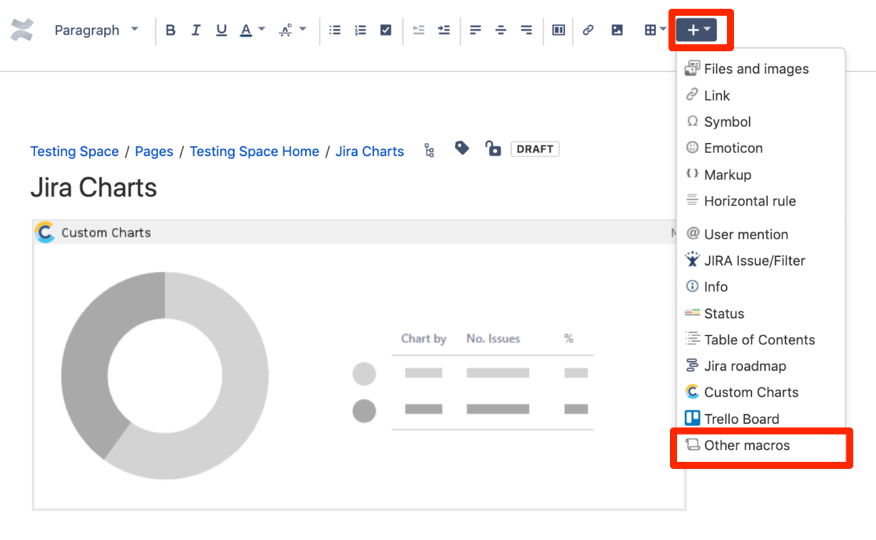The height and width of the screenshot is (540, 876).
Task: Toggle underline formatting
Action: point(221,30)
